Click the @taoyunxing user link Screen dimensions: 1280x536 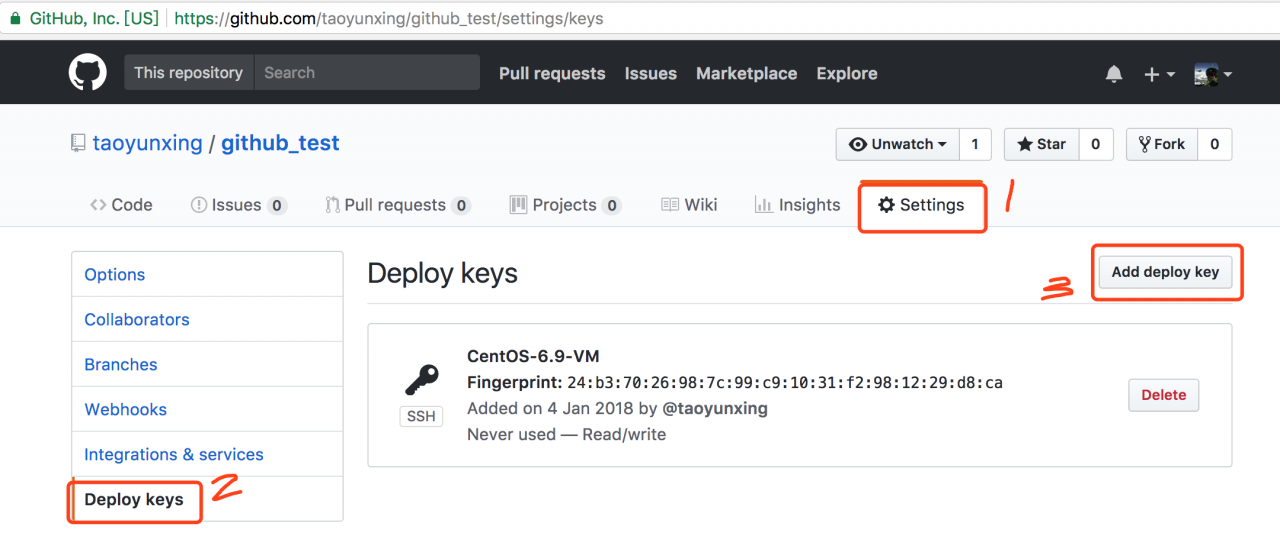(715, 408)
